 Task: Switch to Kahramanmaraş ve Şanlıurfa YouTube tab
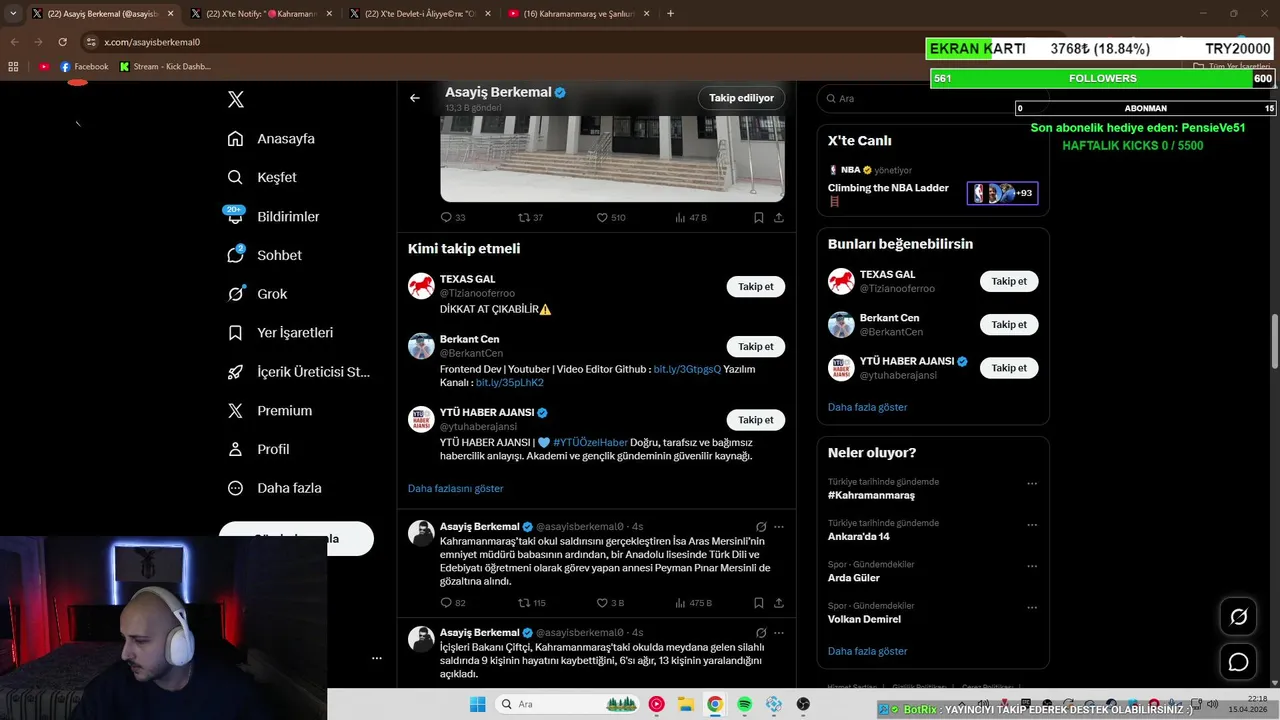click(578, 14)
